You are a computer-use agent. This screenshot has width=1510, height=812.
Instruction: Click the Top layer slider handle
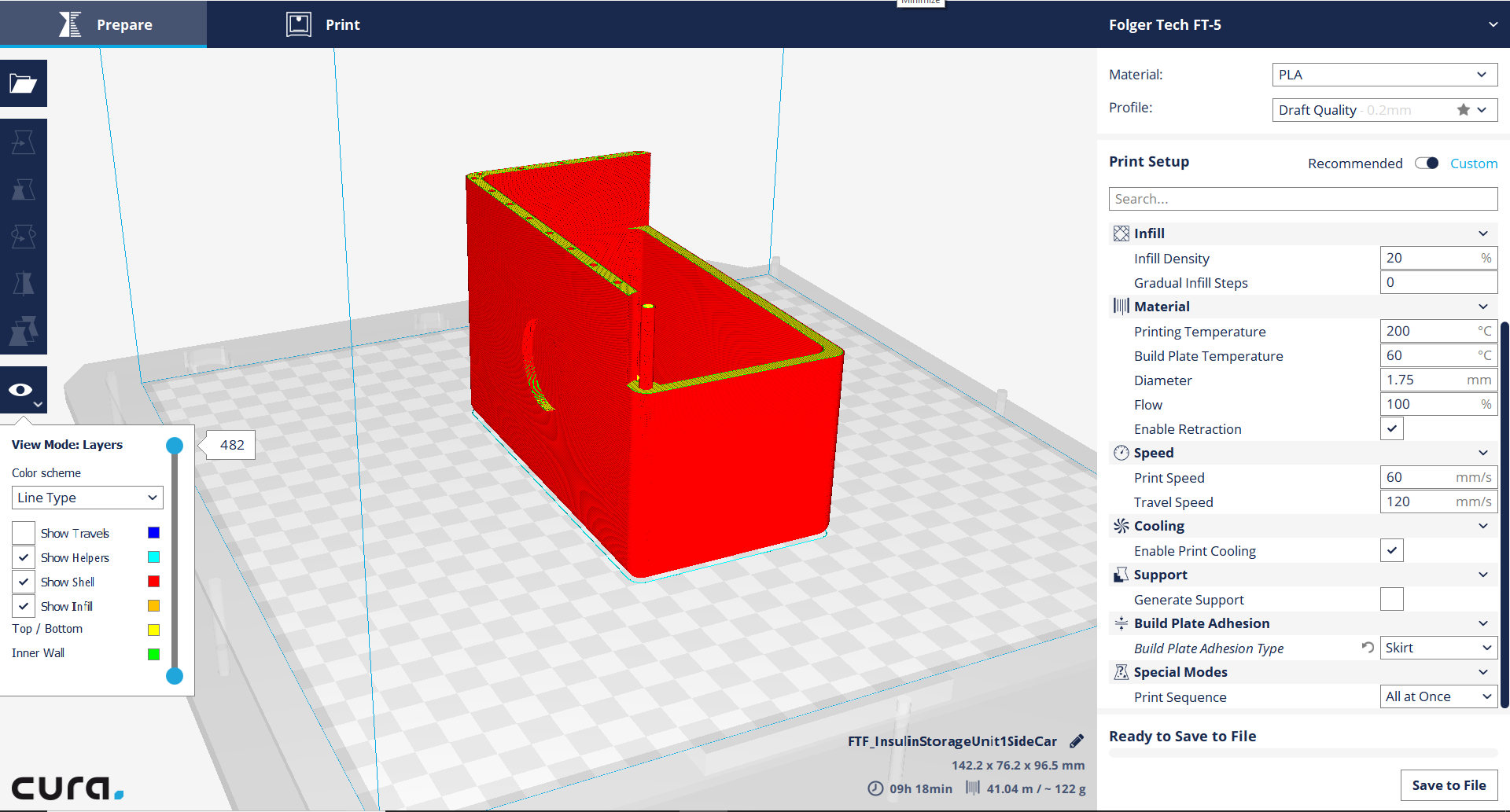tap(175, 446)
